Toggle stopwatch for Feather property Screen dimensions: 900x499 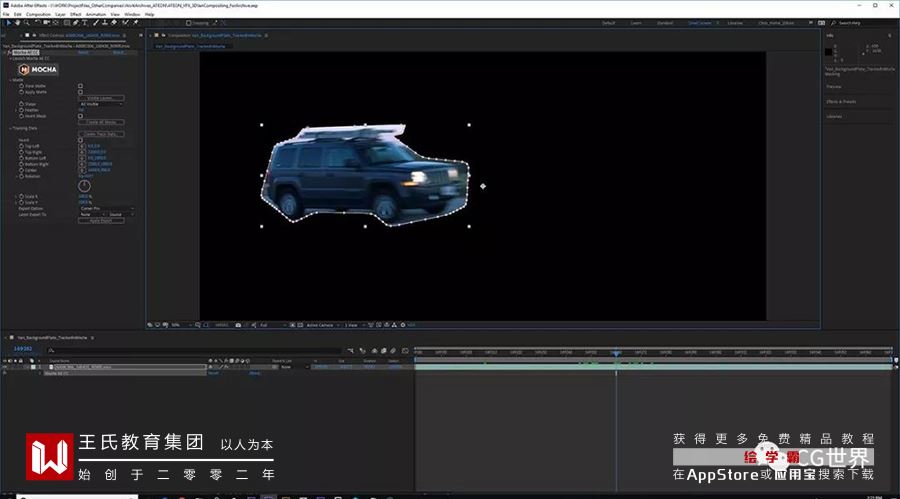pos(21,110)
